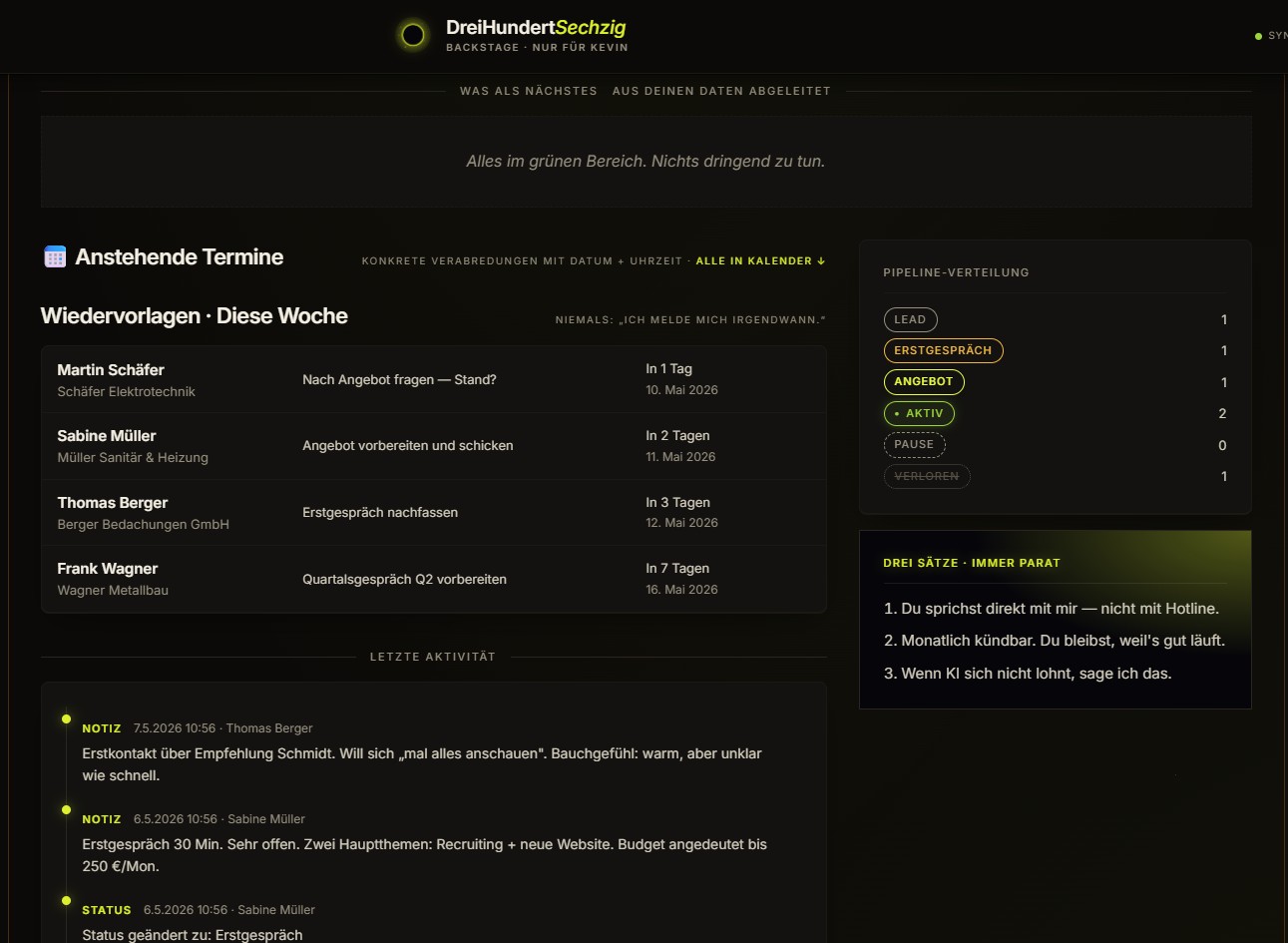Image resolution: width=1288 pixels, height=943 pixels.
Task: Click the LETZTE AKTIVITÄT section label
Action: coord(433,657)
